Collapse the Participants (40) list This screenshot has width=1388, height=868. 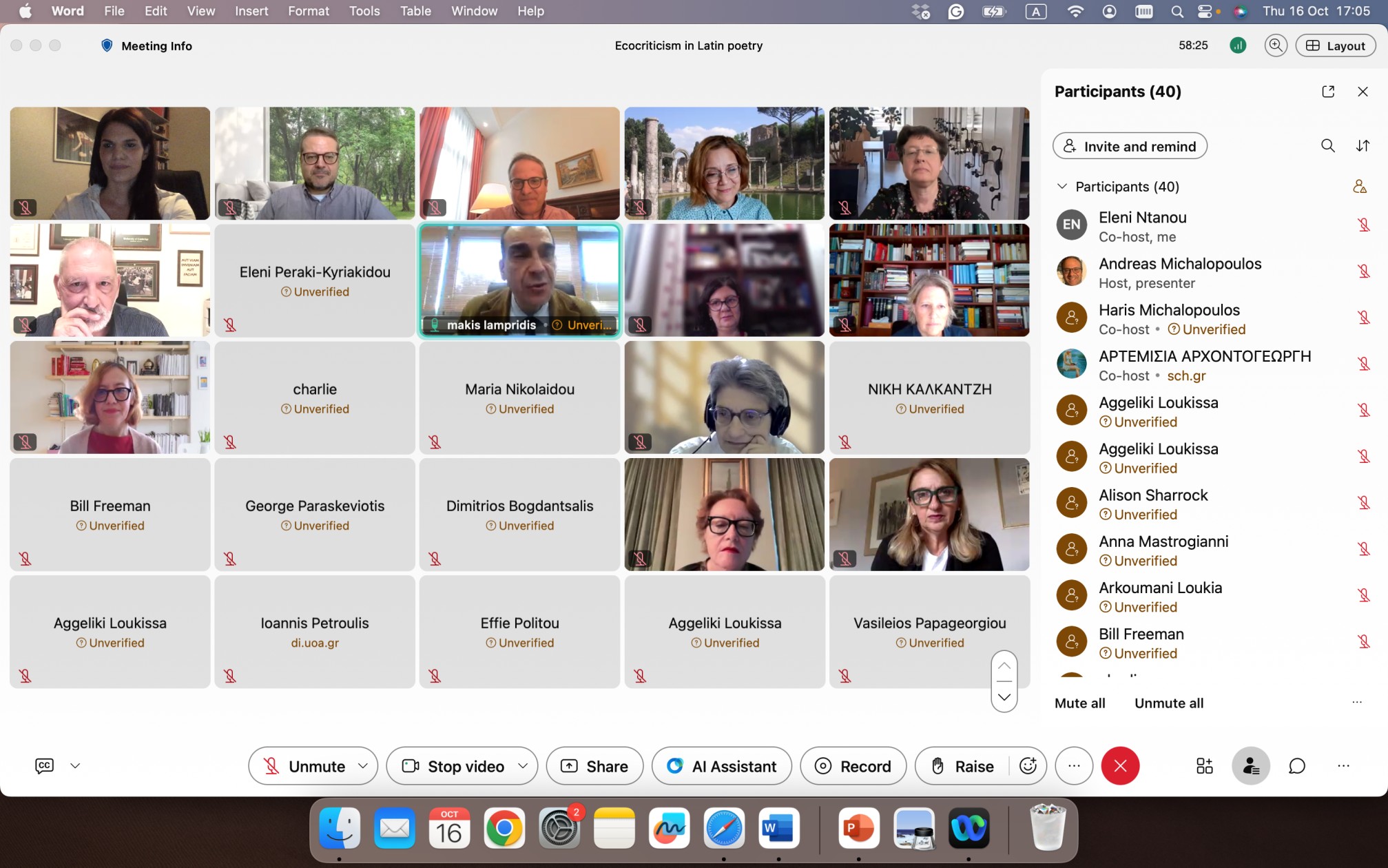(1062, 187)
